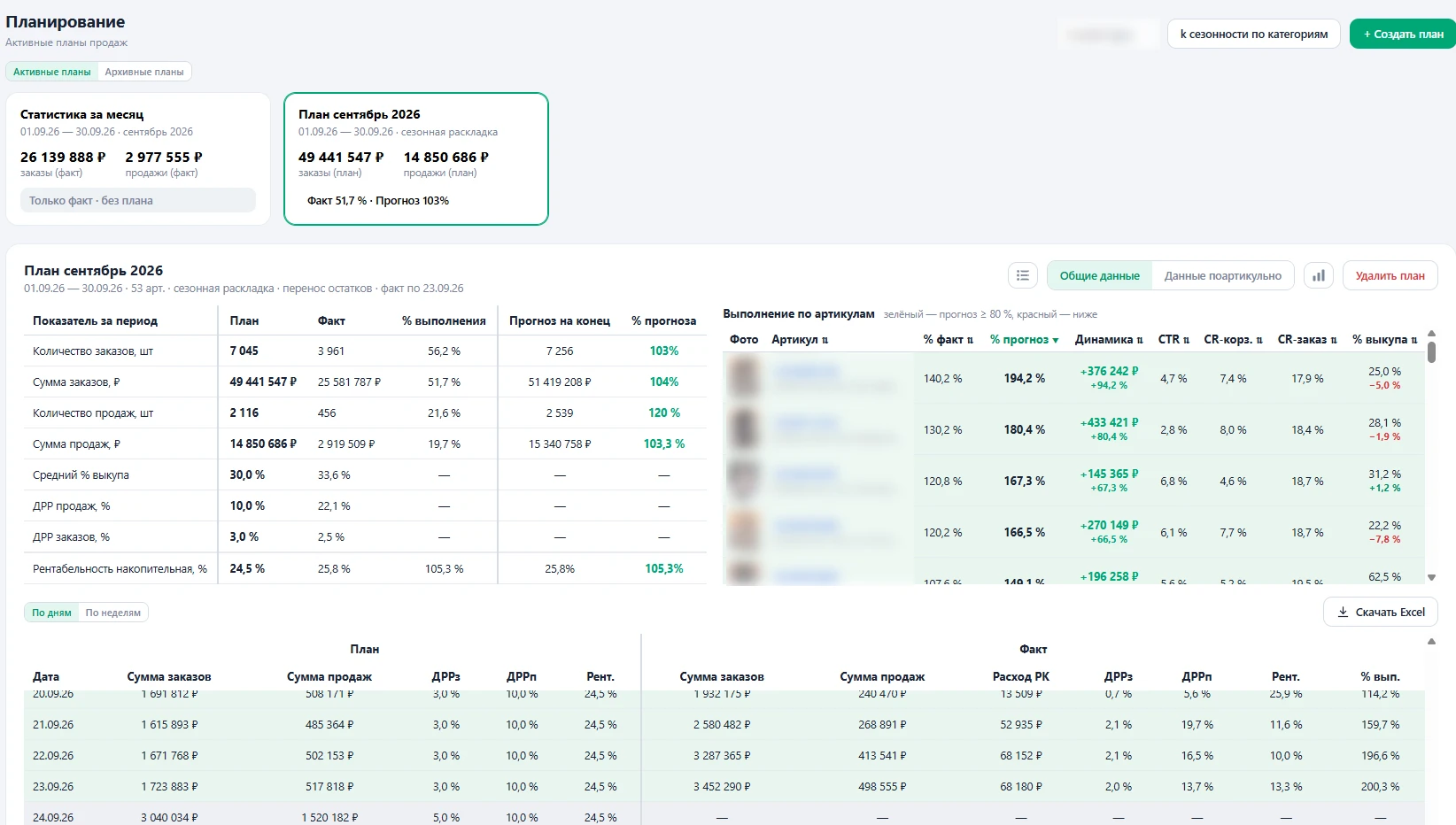Select the План сентябрь 2026 card
The height and width of the screenshot is (825, 1456).
(x=416, y=158)
